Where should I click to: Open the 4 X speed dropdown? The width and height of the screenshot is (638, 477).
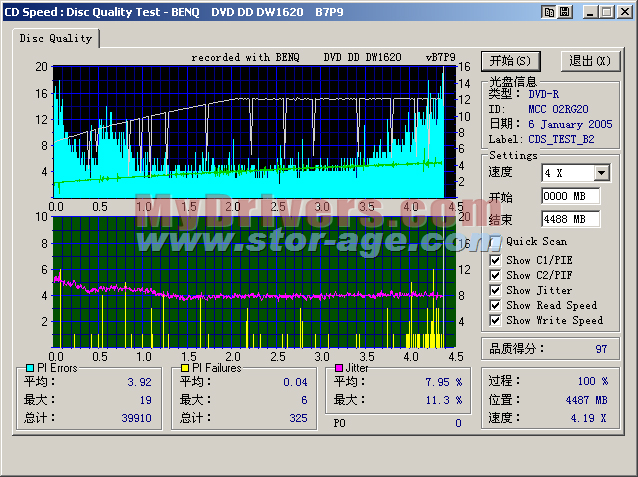coord(601,173)
